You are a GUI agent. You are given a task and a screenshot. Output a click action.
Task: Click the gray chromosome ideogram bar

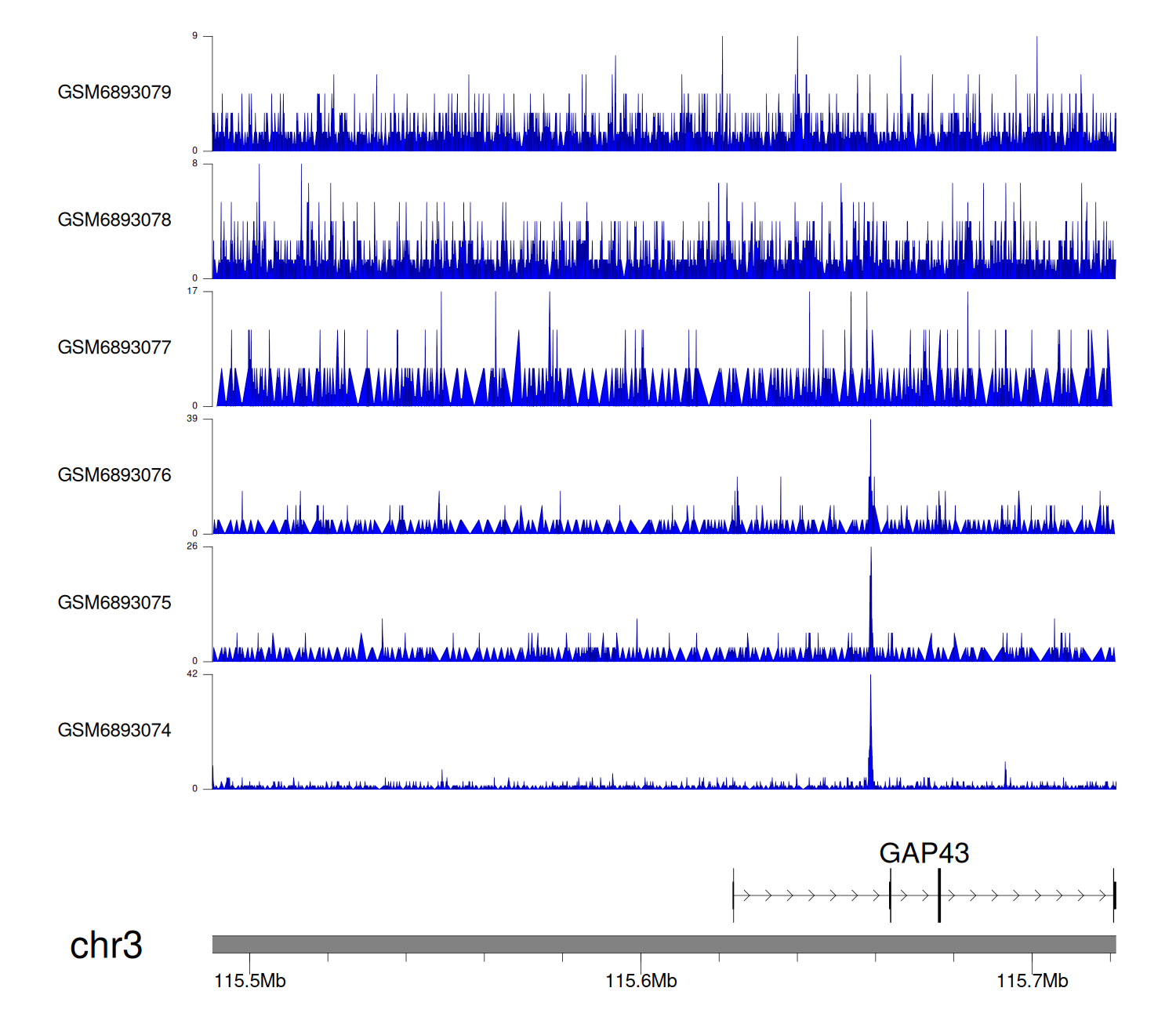tap(663, 944)
